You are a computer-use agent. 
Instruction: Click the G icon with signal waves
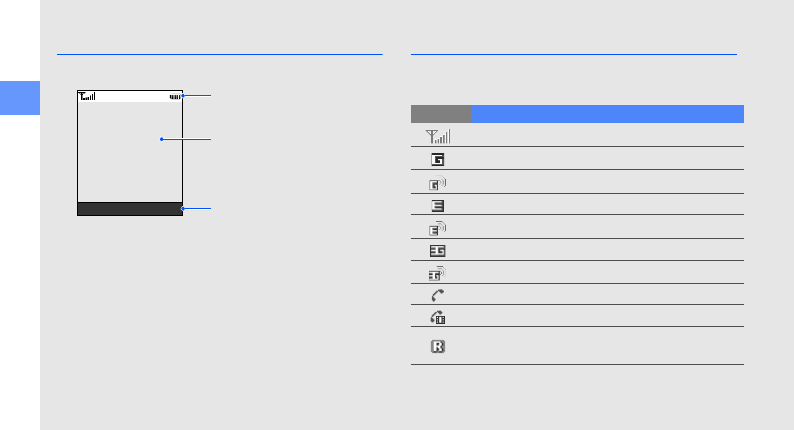coord(438,182)
